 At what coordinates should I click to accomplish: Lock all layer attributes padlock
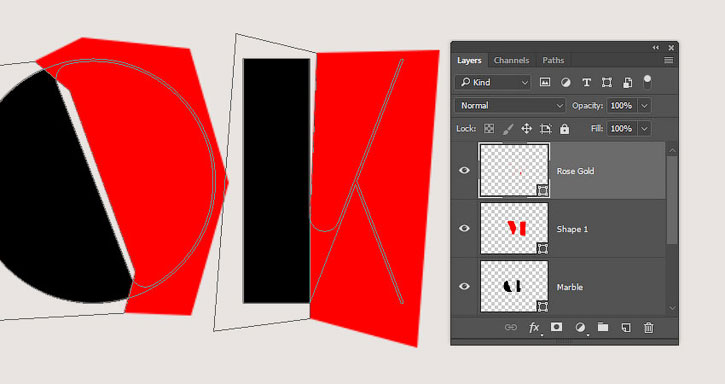[564, 129]
